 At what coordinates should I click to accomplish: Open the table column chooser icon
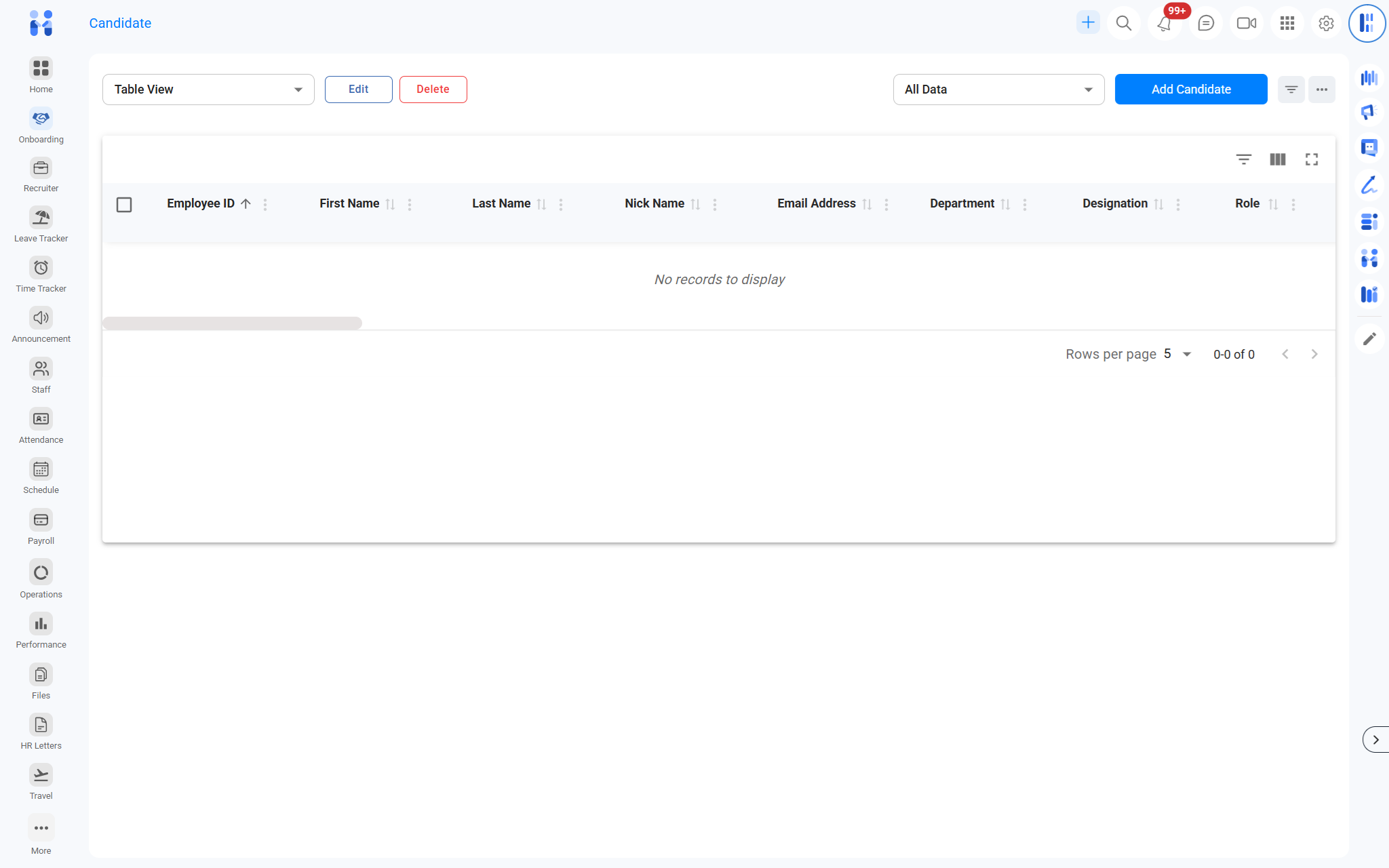coord(1277,159)
